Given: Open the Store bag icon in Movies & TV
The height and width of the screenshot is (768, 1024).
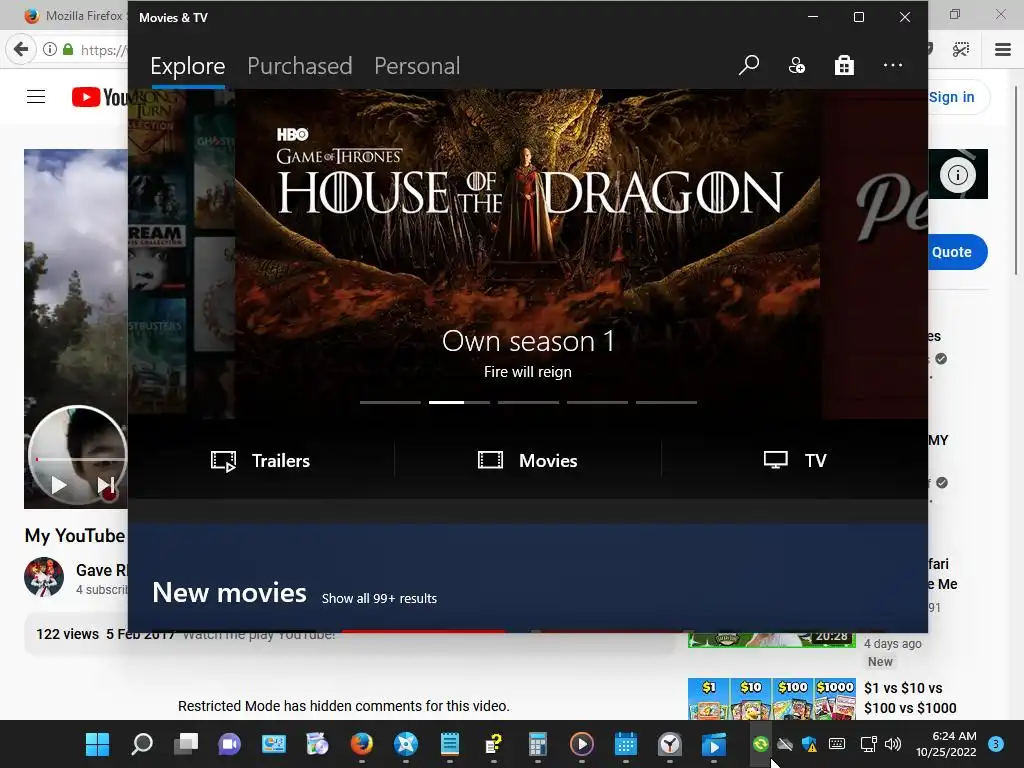Looking at the screenshot, I should point(844,65).
